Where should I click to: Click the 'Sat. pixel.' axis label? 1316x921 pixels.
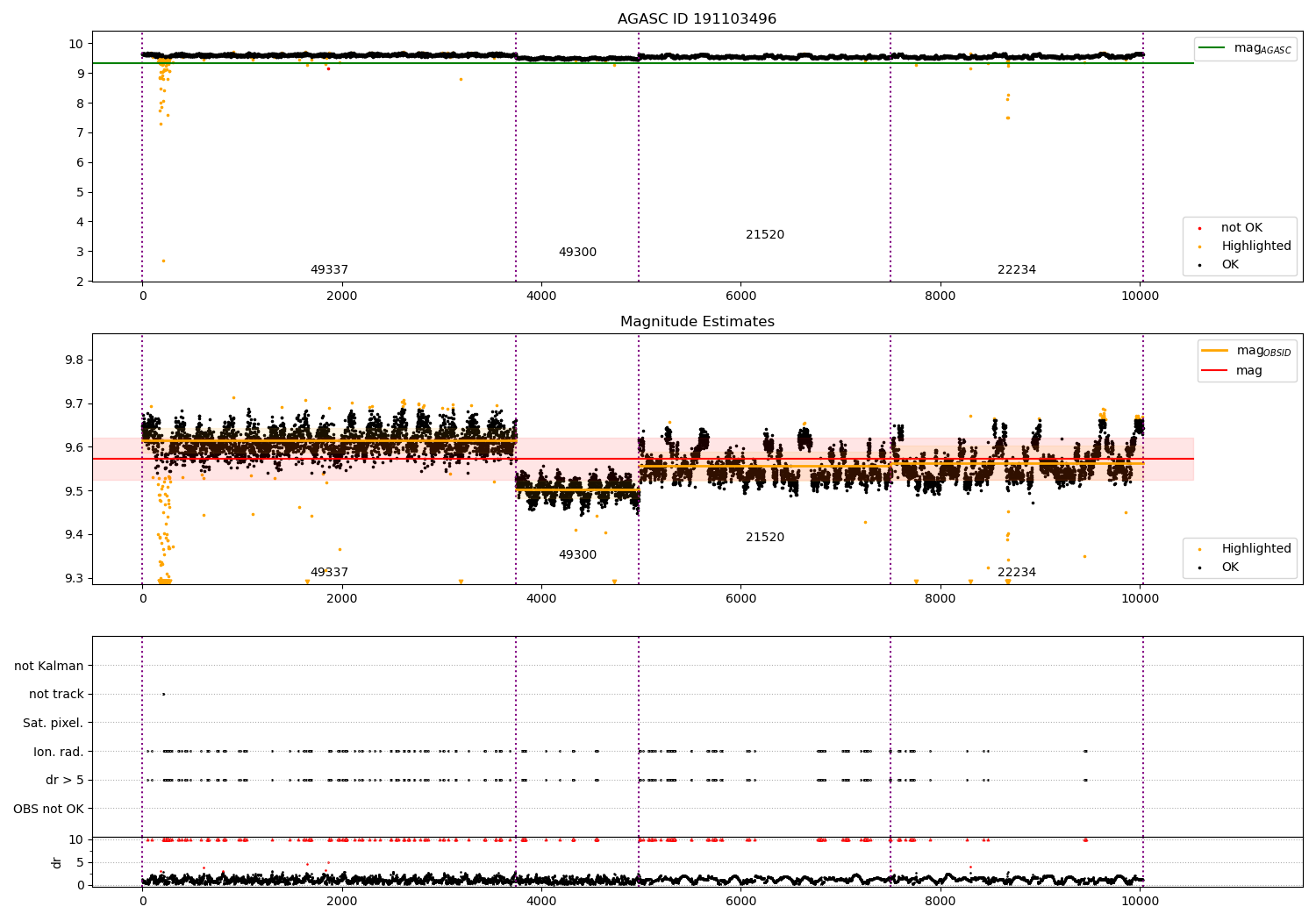pyautogui.click(x=53, y=724)
